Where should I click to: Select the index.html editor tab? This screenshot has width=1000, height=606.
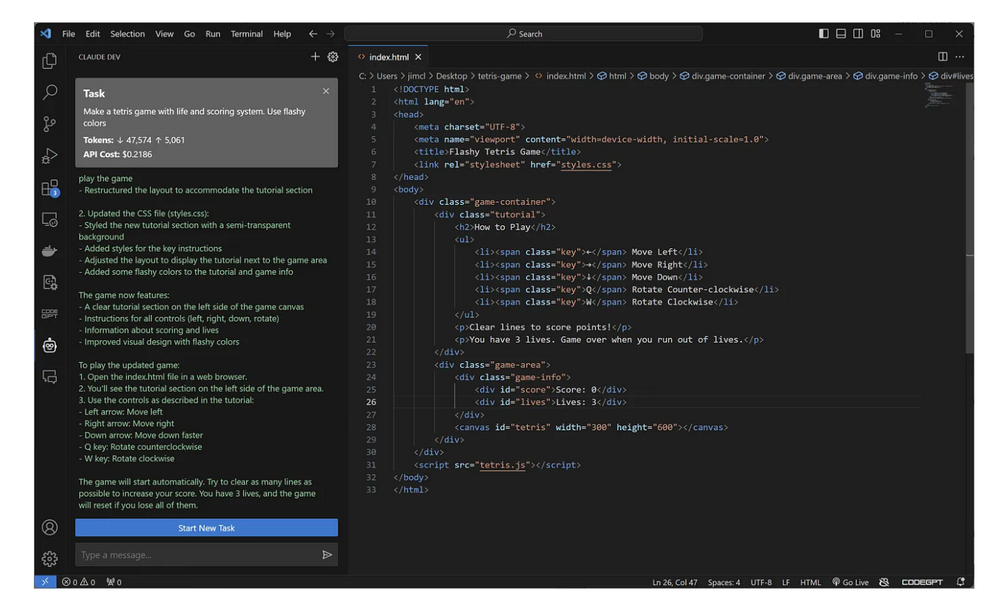tap(387, 57)
